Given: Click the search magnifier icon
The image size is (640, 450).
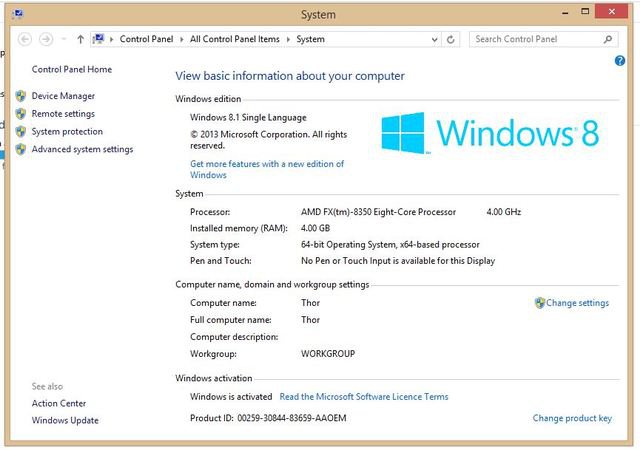Looking at the screenshot, I should (x=608, y=39).
